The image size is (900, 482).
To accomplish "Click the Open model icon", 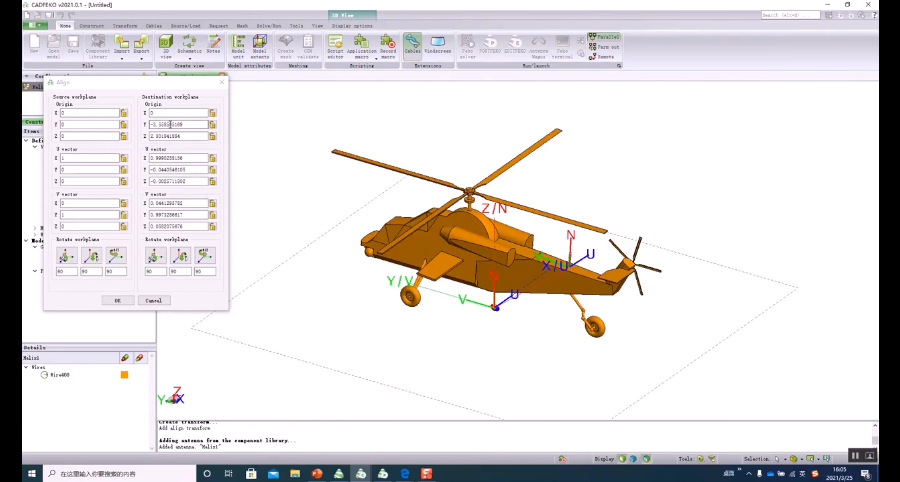I will point(53,46).
